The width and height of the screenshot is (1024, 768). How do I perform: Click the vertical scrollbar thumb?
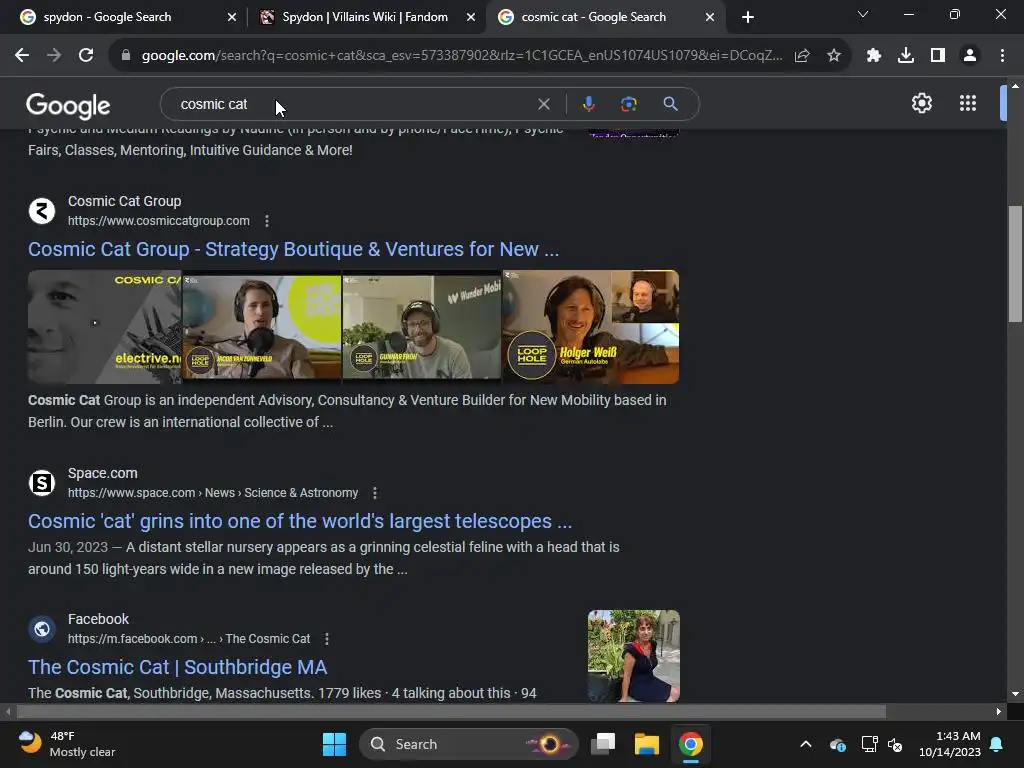(1015, 264)
